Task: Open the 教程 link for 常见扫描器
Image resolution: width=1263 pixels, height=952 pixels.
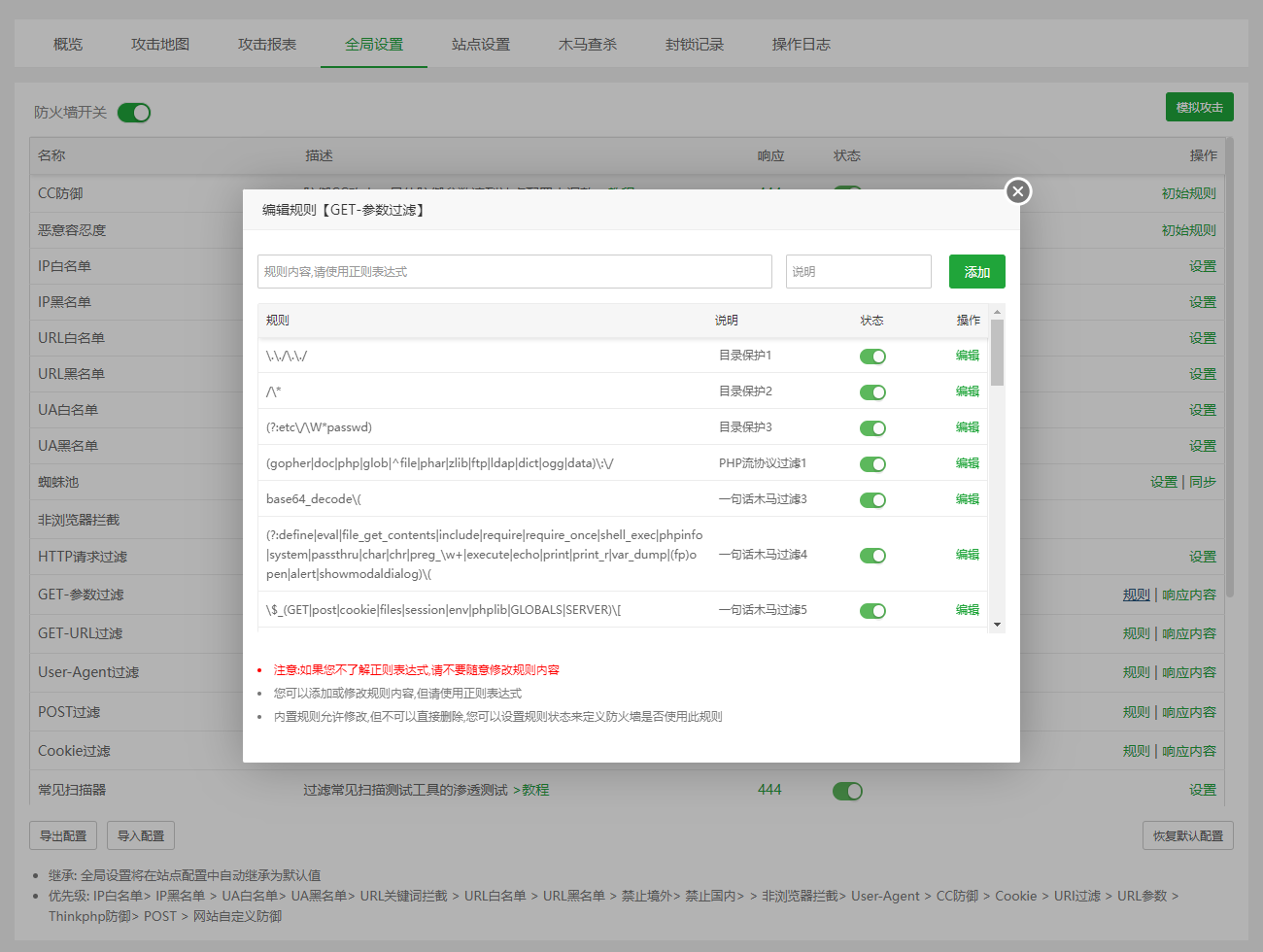Action: (535, 790)
